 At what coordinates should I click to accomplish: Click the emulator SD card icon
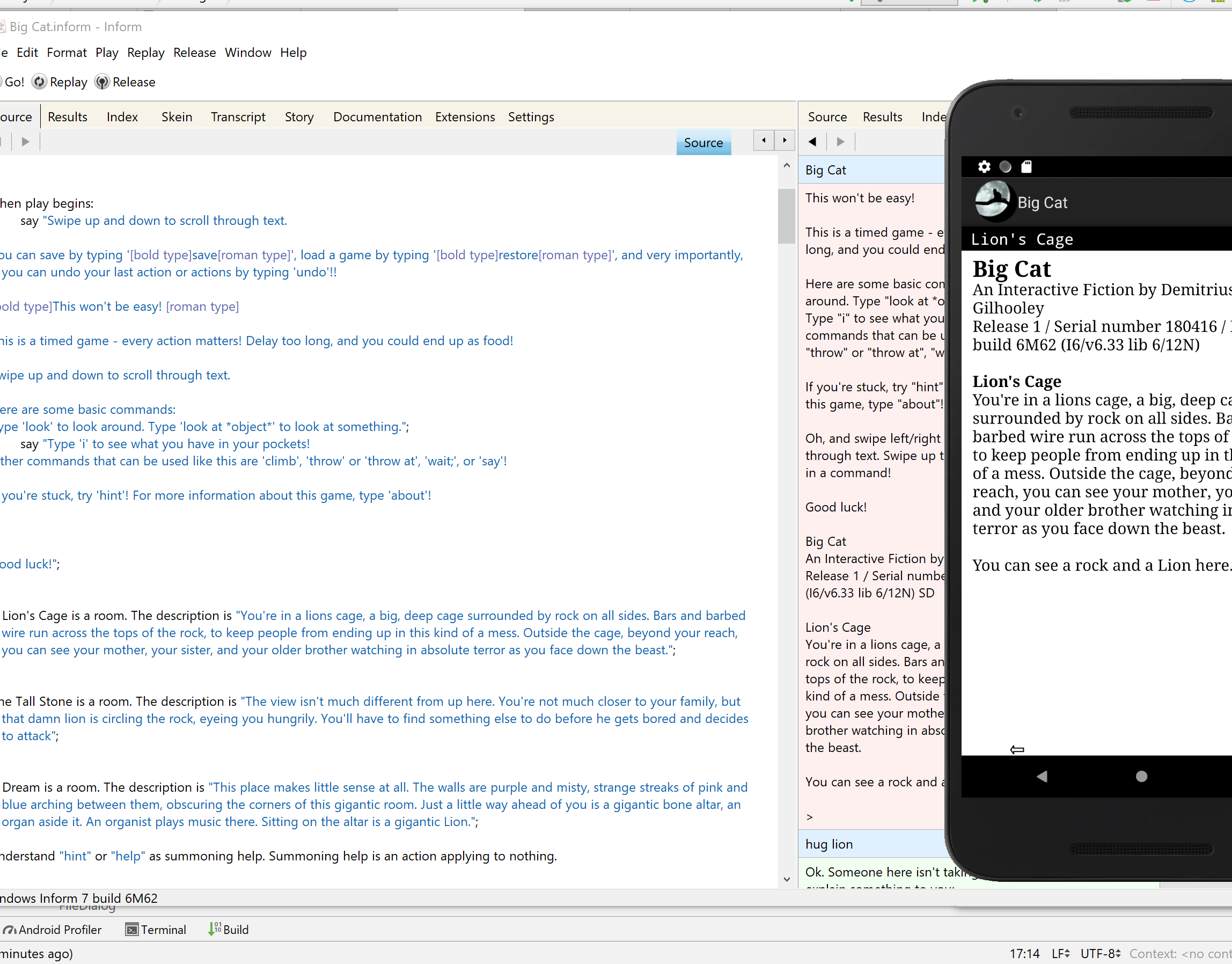(x=1026, y=166)
